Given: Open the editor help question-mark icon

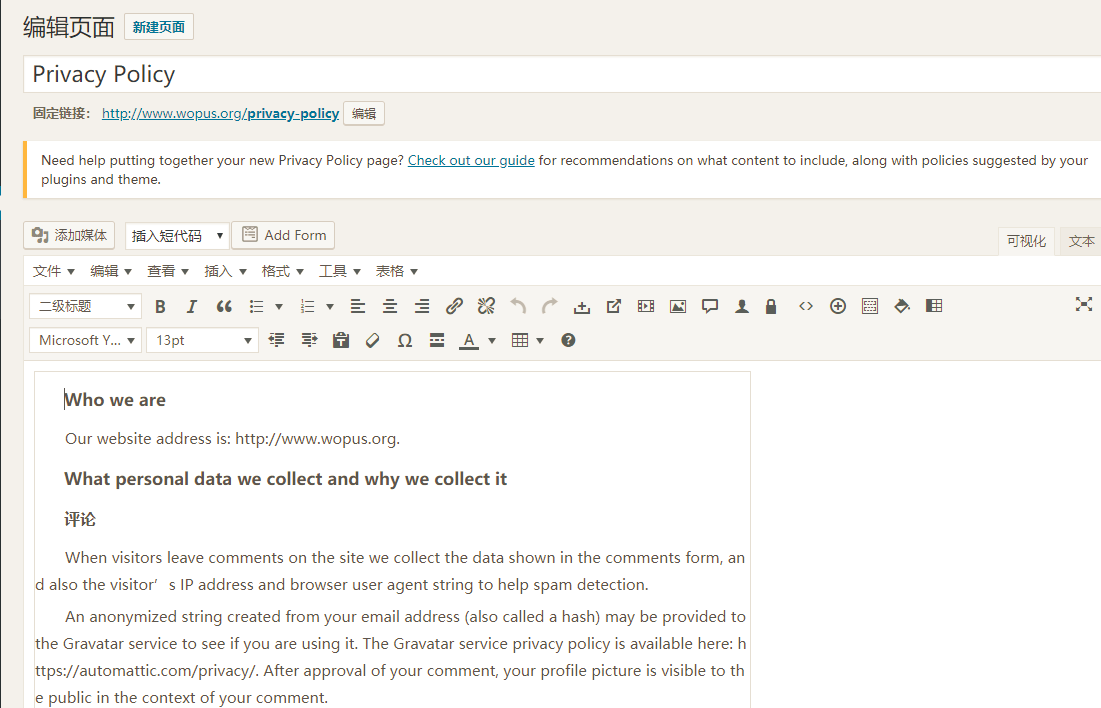Looking at the screenshot, I should point(568,340).
